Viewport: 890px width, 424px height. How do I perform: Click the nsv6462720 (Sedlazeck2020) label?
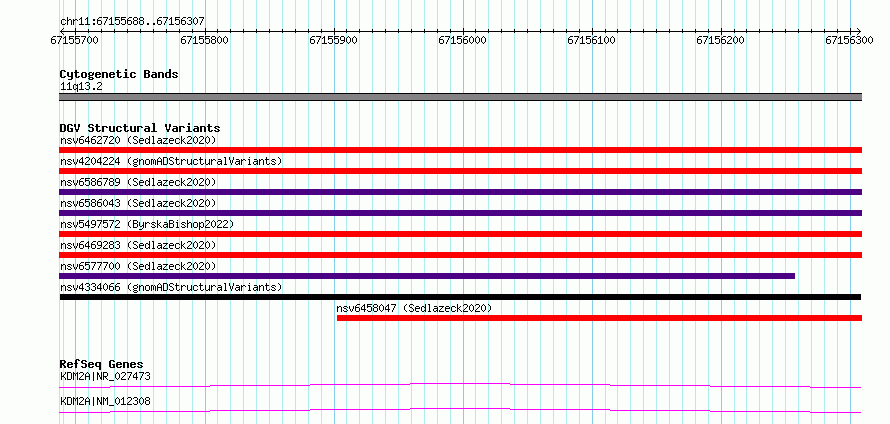coord(138,140)
